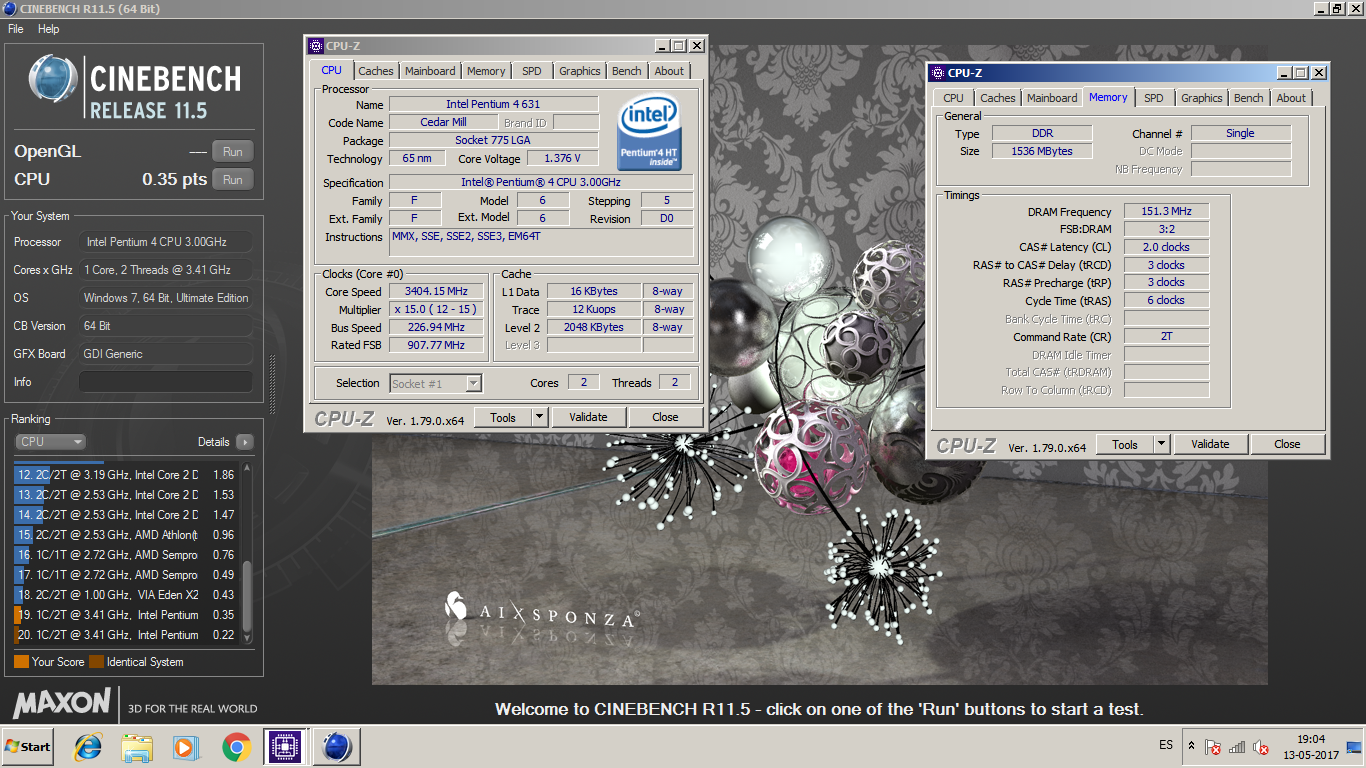Switch to Cinebench via taskbar icon
Viewport: 1366px width, 768px height.
(337, 746)
